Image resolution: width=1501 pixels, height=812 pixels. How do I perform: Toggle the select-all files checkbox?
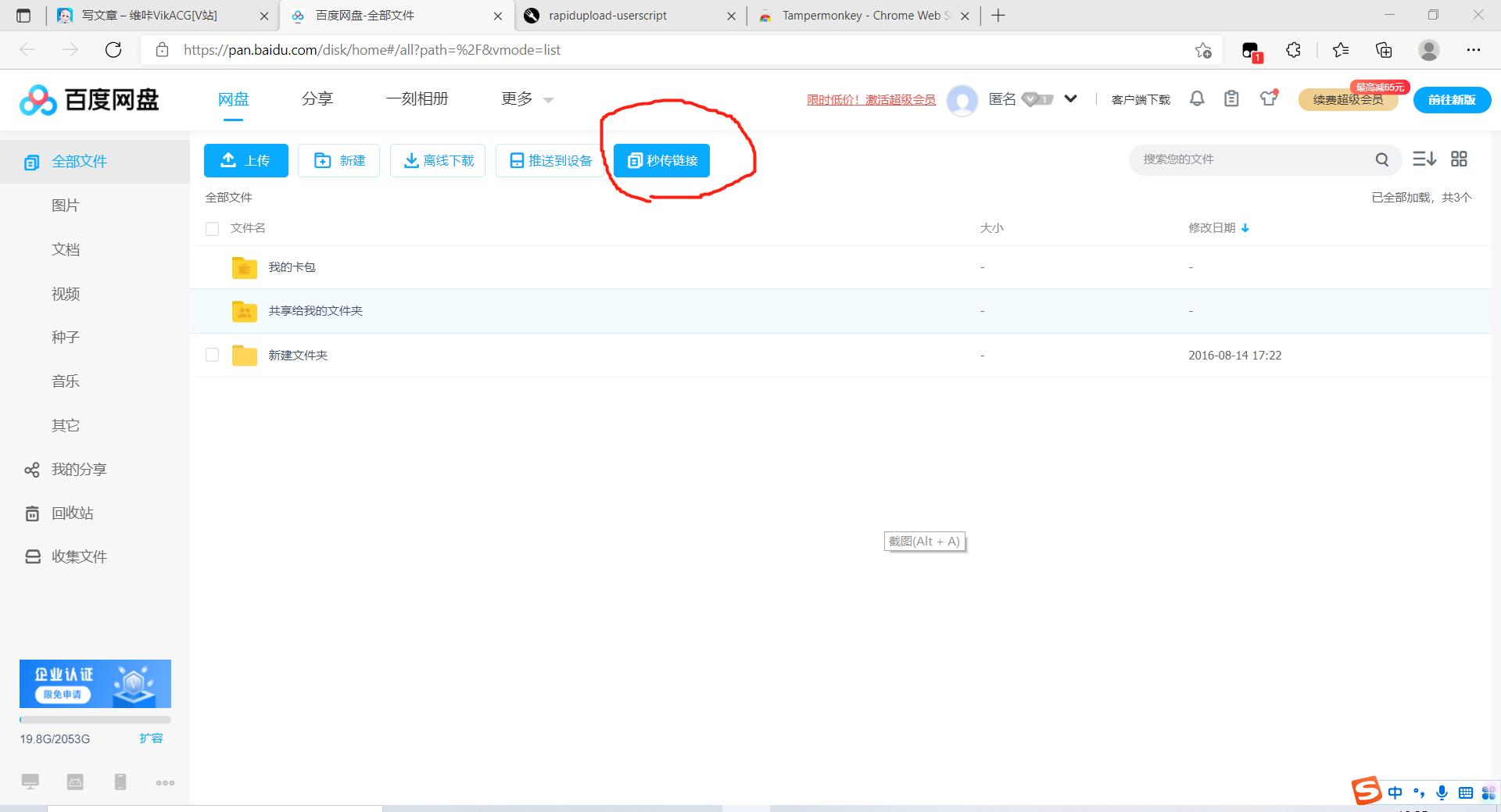click(x=212, y=229)
